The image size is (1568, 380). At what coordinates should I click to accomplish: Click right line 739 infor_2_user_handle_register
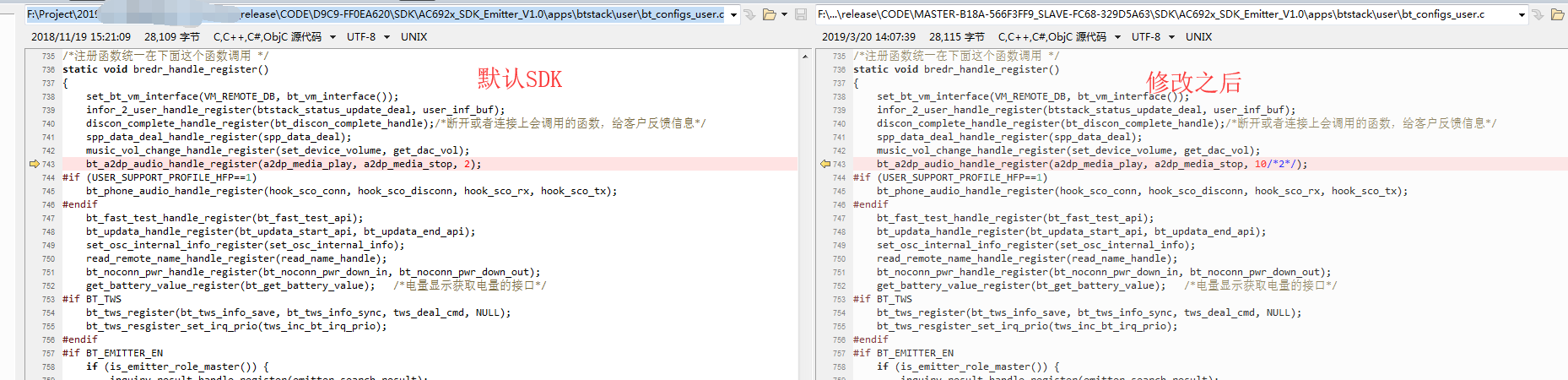(1086, 110)
